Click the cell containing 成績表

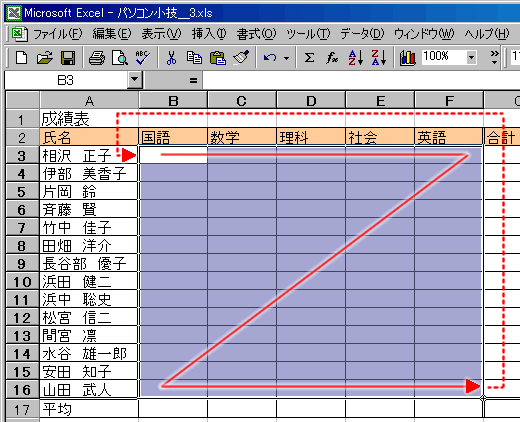[x=89, y=119]
